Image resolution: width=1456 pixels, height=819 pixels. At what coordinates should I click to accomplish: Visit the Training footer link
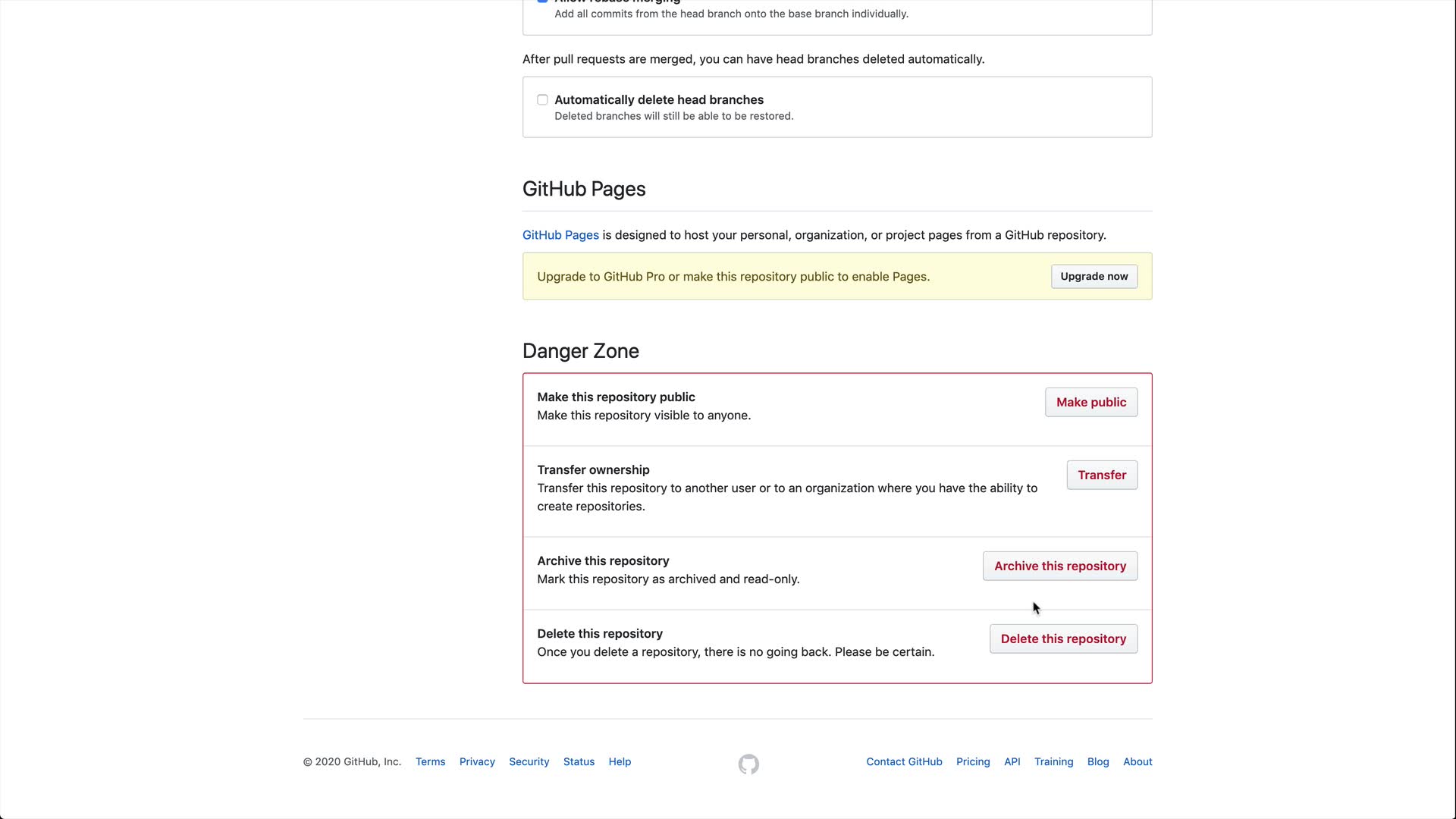pyautogui.click(x=1053, y=761)
